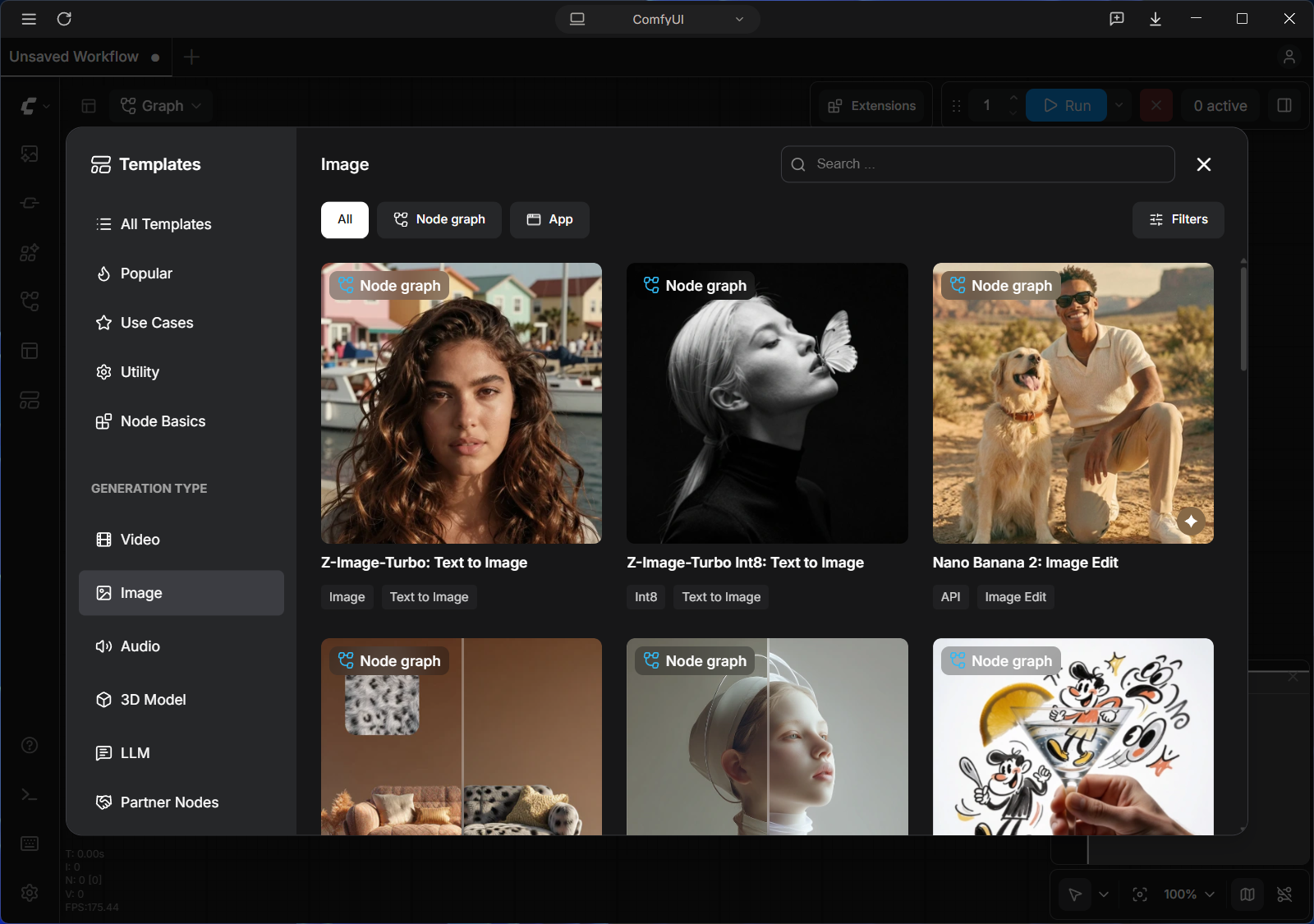Open the sofa leopard-print template thumbnail

coord(462,737)
